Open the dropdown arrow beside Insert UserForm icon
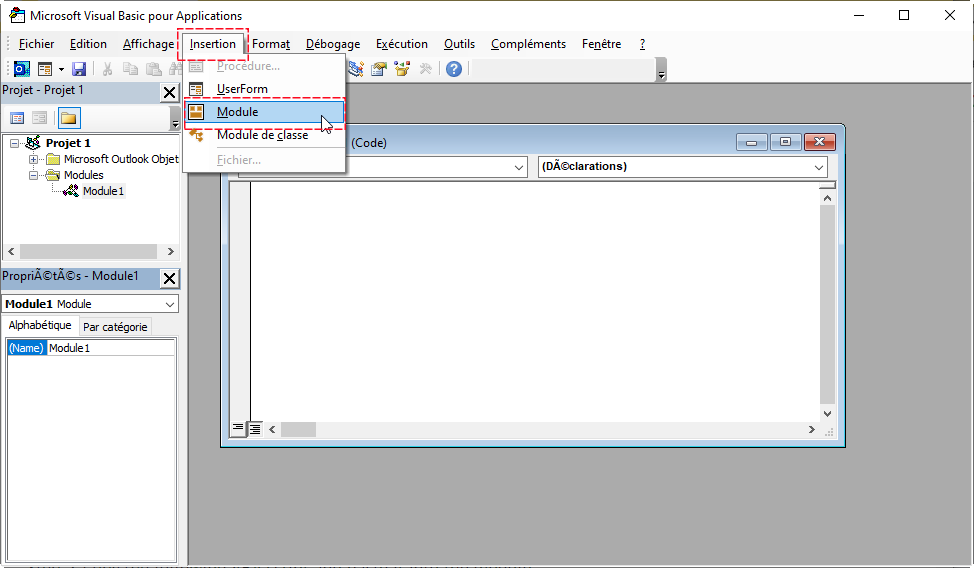 (61, 69)
